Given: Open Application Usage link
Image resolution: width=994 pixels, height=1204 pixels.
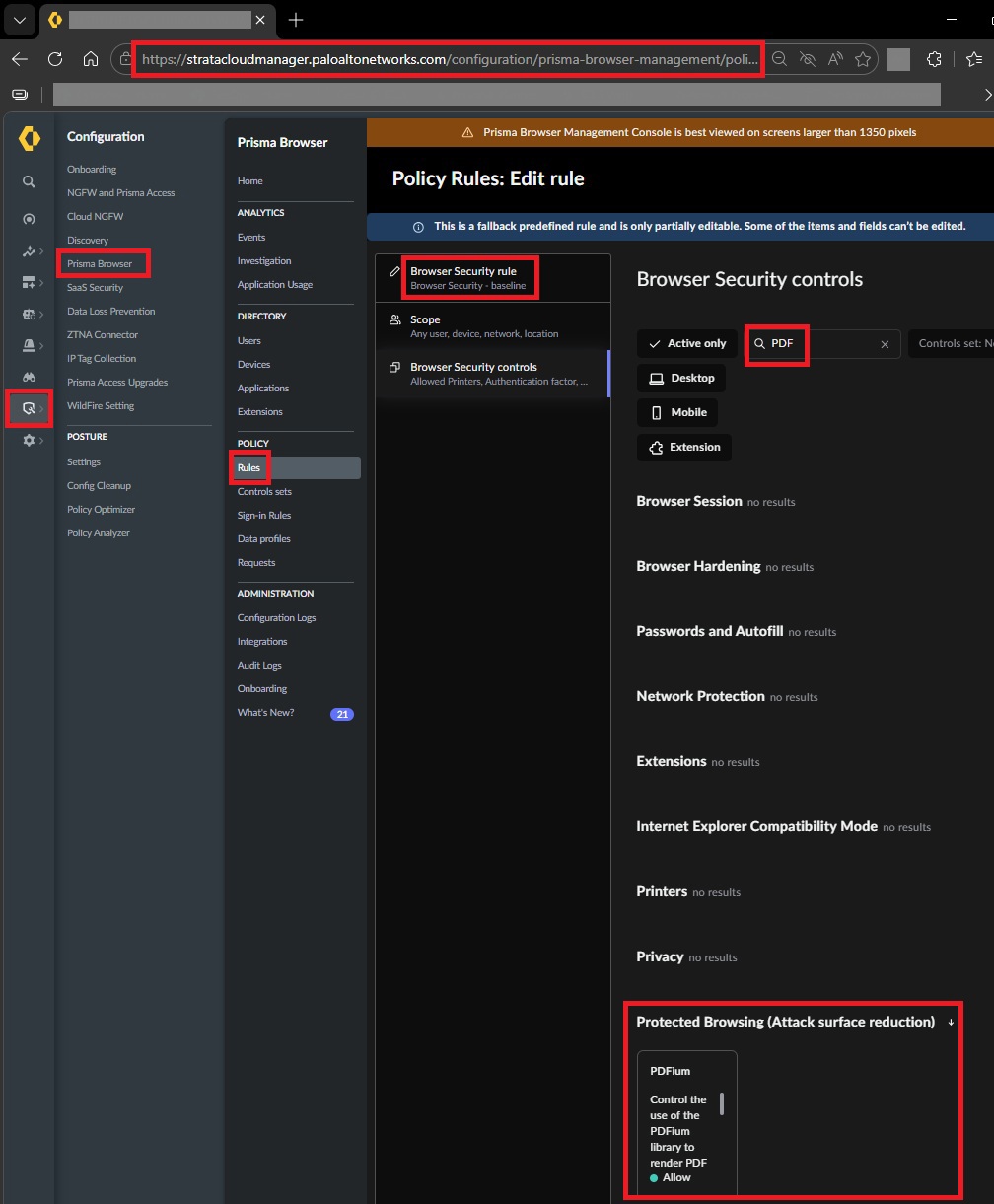Looking at the screenshot, I should coord(275,284).
